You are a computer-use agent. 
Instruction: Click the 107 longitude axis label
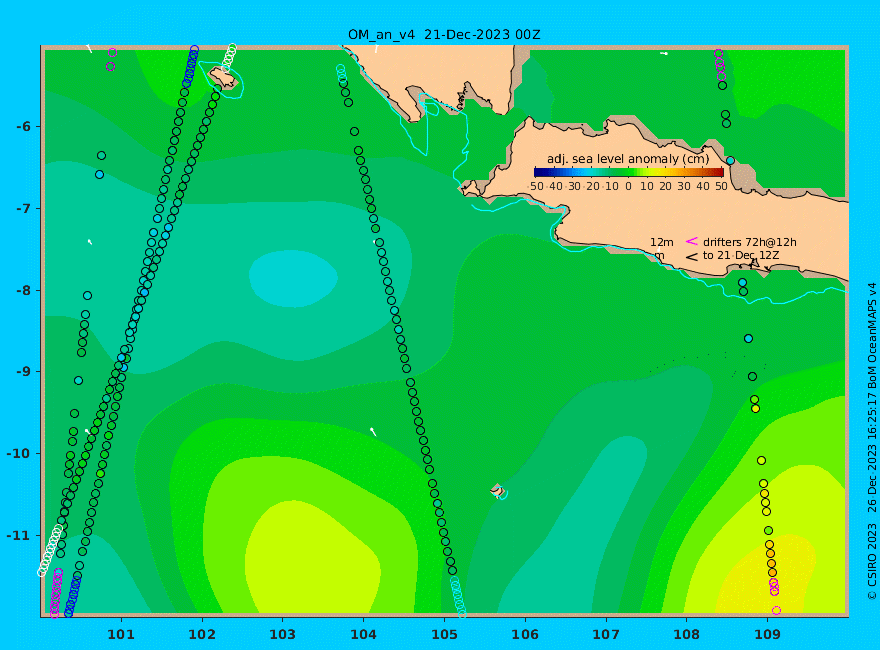[x=606, y=635]
